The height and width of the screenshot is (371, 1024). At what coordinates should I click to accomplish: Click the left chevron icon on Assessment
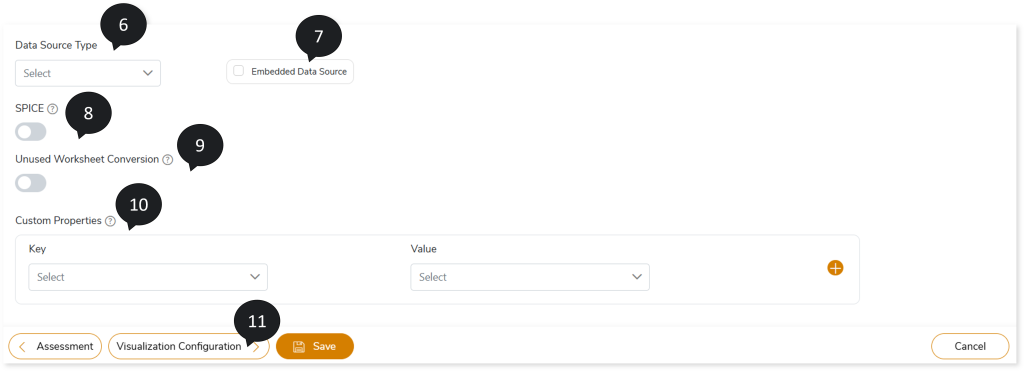click(22, 347)
